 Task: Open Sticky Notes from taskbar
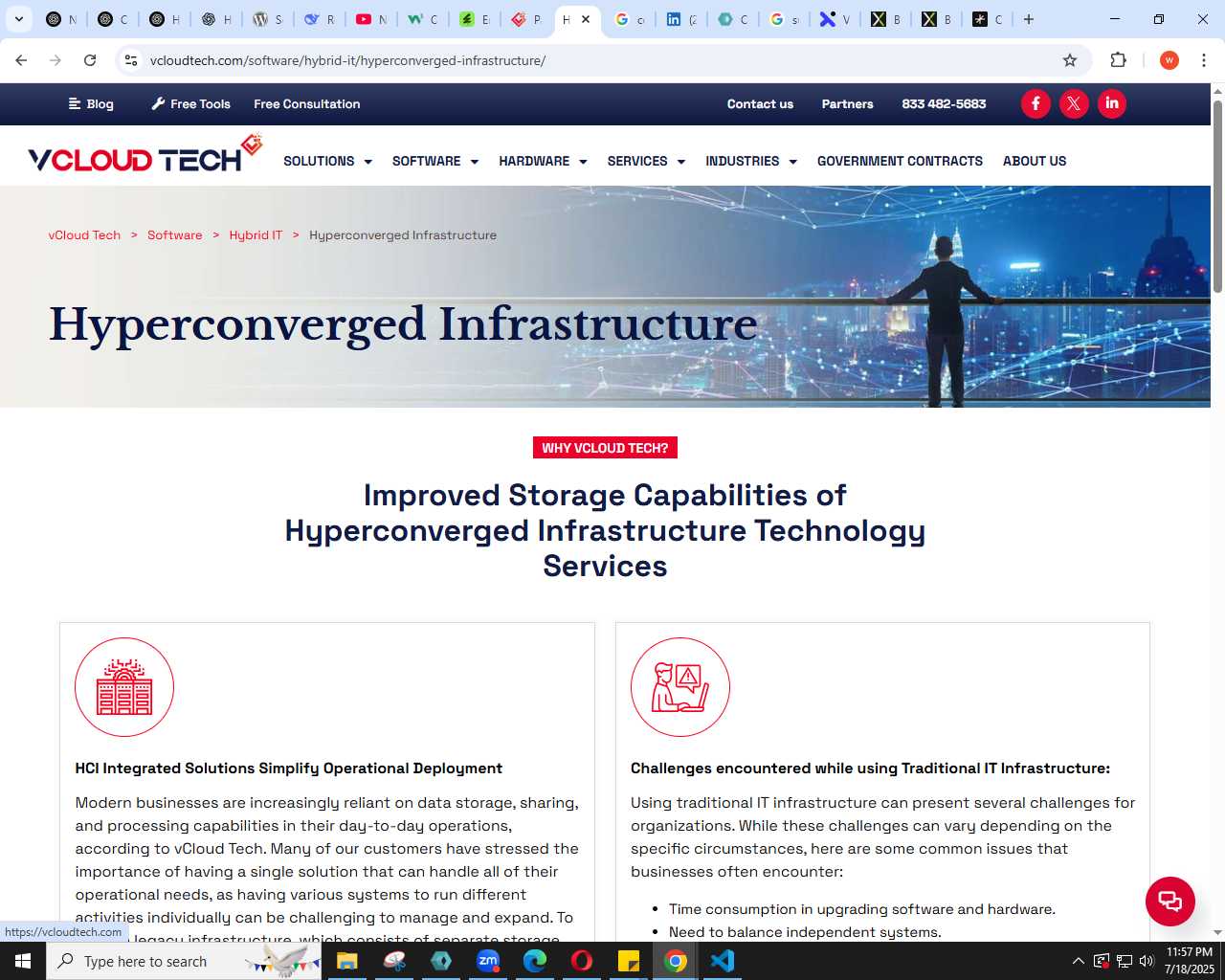(x=629, y=961)
